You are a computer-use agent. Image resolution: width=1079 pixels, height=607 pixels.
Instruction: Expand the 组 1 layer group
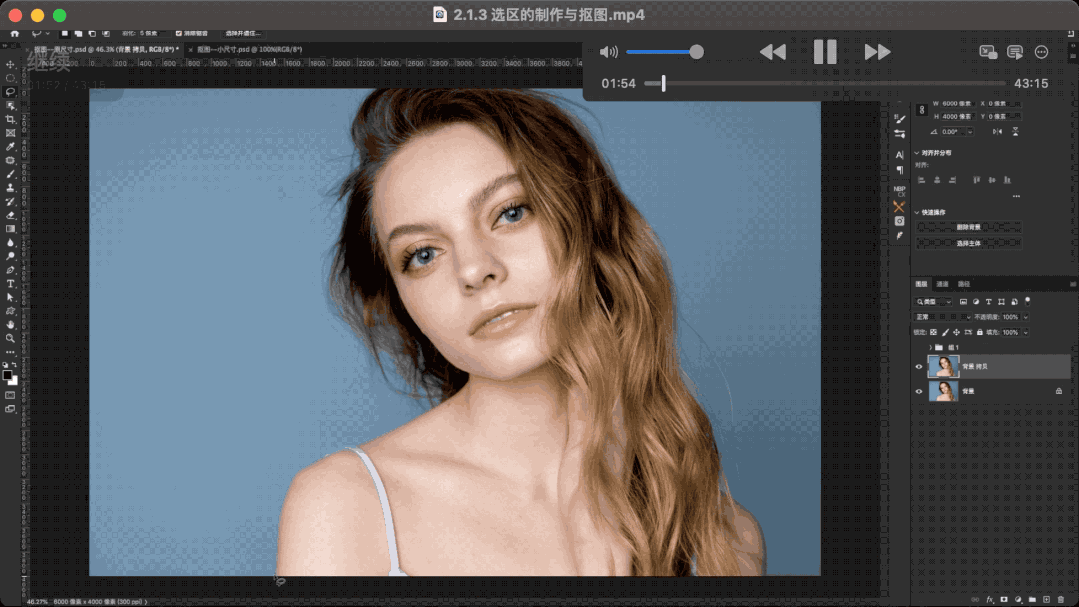[x=930, y=348]
